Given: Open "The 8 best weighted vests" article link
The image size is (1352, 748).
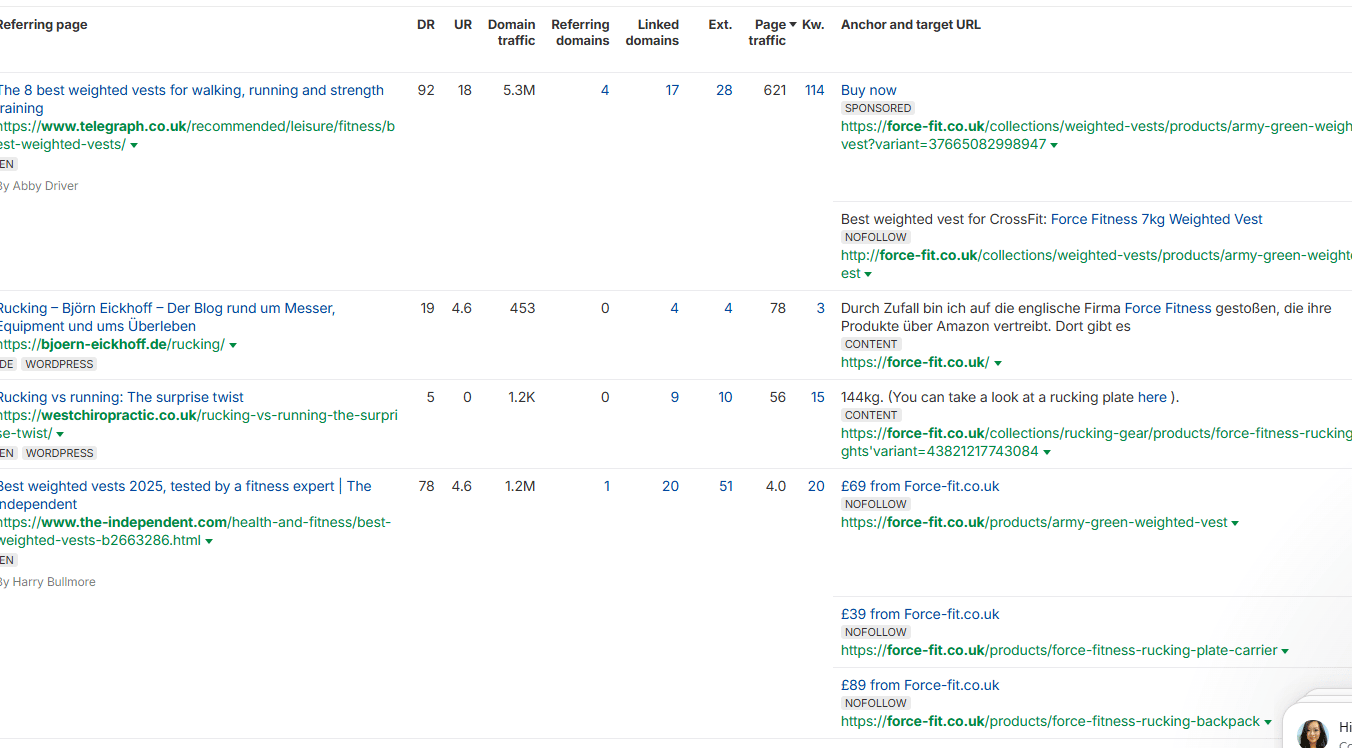Looking at the screenshot, I should point(190,90).
